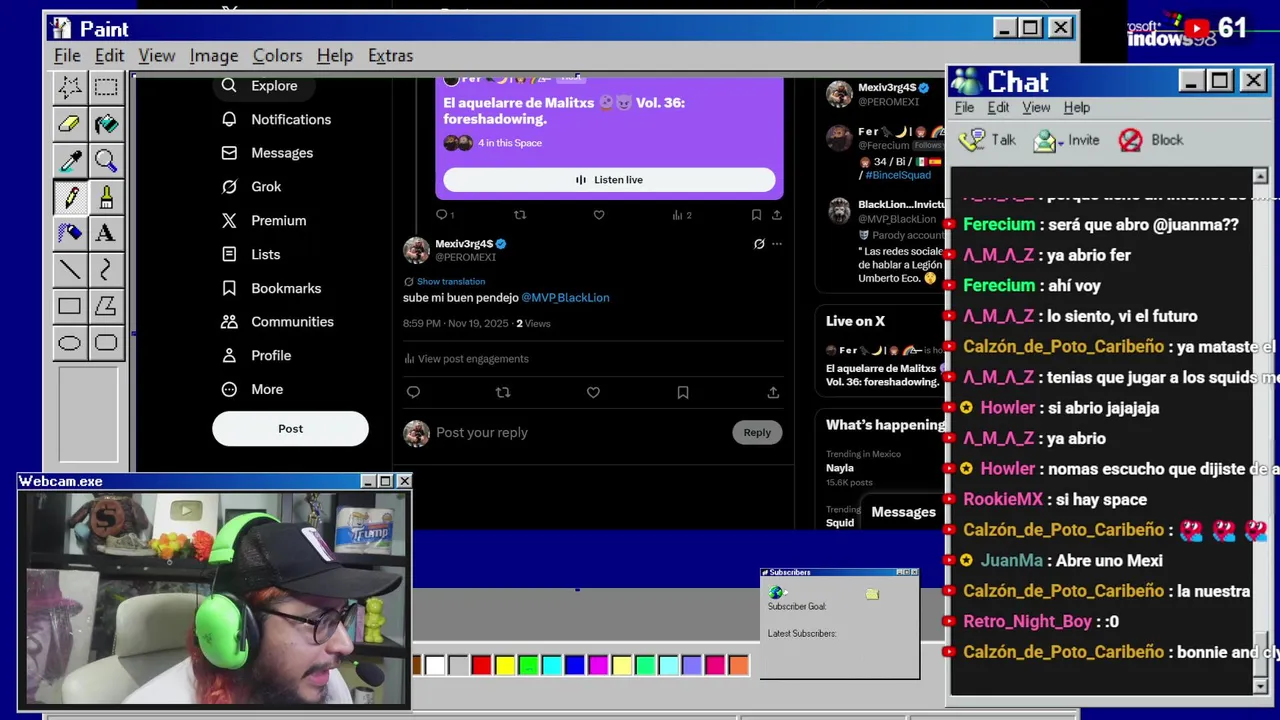Open the Image menu in Paint
The width and height of the screenshot is (1280, 720).
(x=214, y=56)
